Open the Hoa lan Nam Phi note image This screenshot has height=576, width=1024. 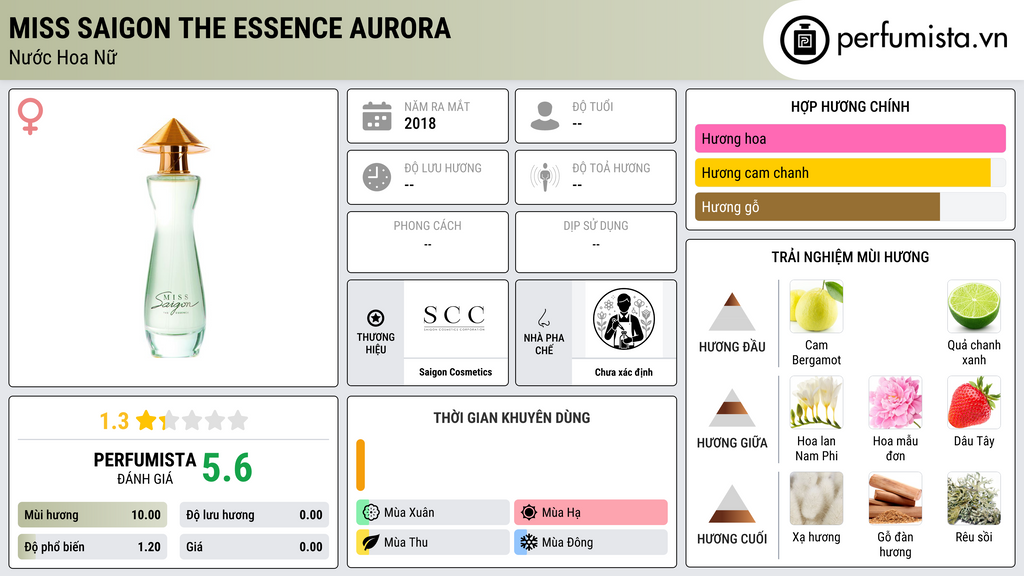point(816,402)
